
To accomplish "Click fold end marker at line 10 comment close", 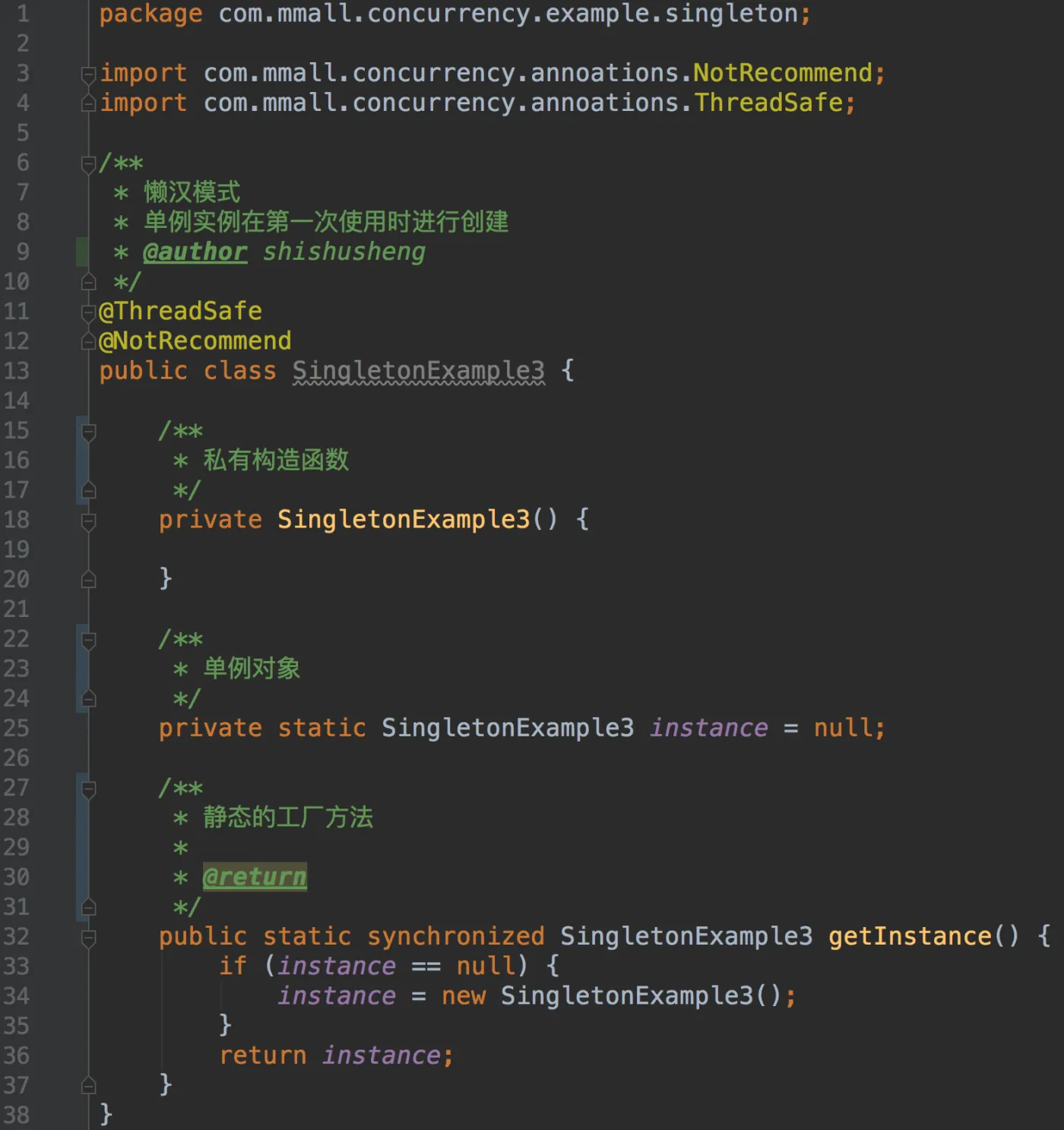I will pyautogui.click(x=88, y=282).
